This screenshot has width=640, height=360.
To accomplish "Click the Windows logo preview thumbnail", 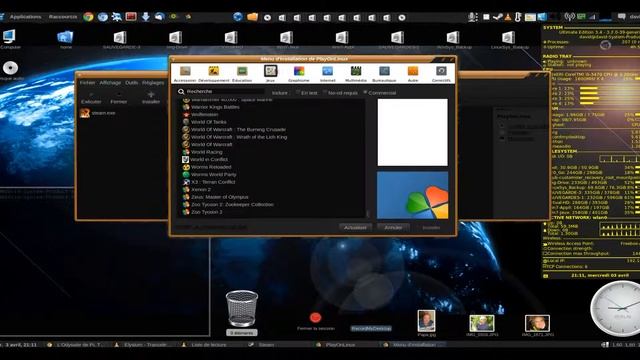I will coord(412,195).
